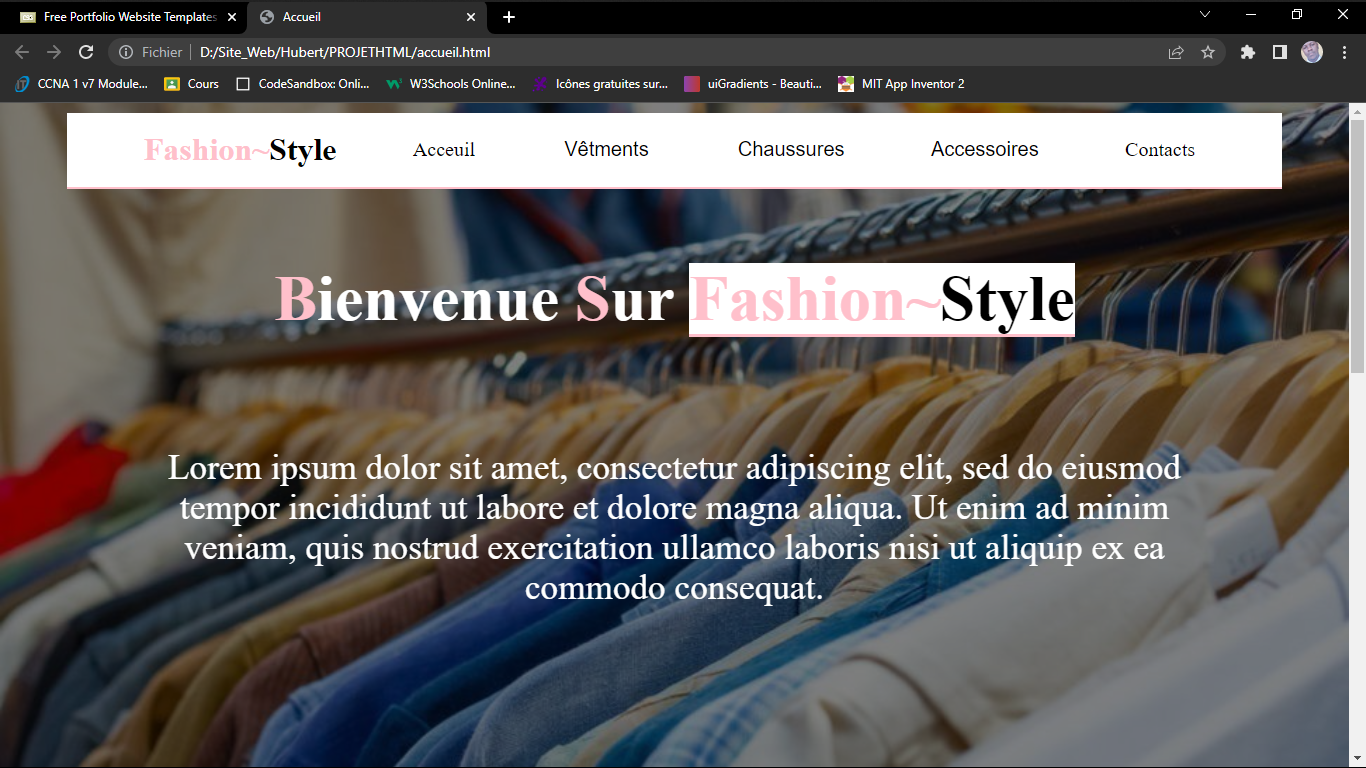Image resolution: width=1366 pixels, height=768 pixels.
Task: Open the Vêtments menu item
Action: click(606, 150)
